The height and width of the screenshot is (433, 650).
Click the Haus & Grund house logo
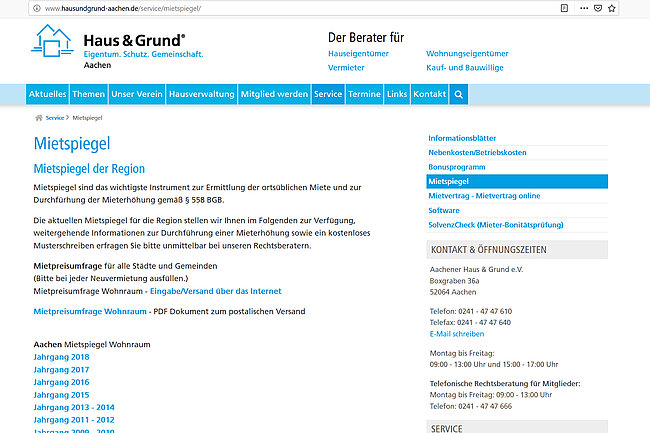(53, 45)
